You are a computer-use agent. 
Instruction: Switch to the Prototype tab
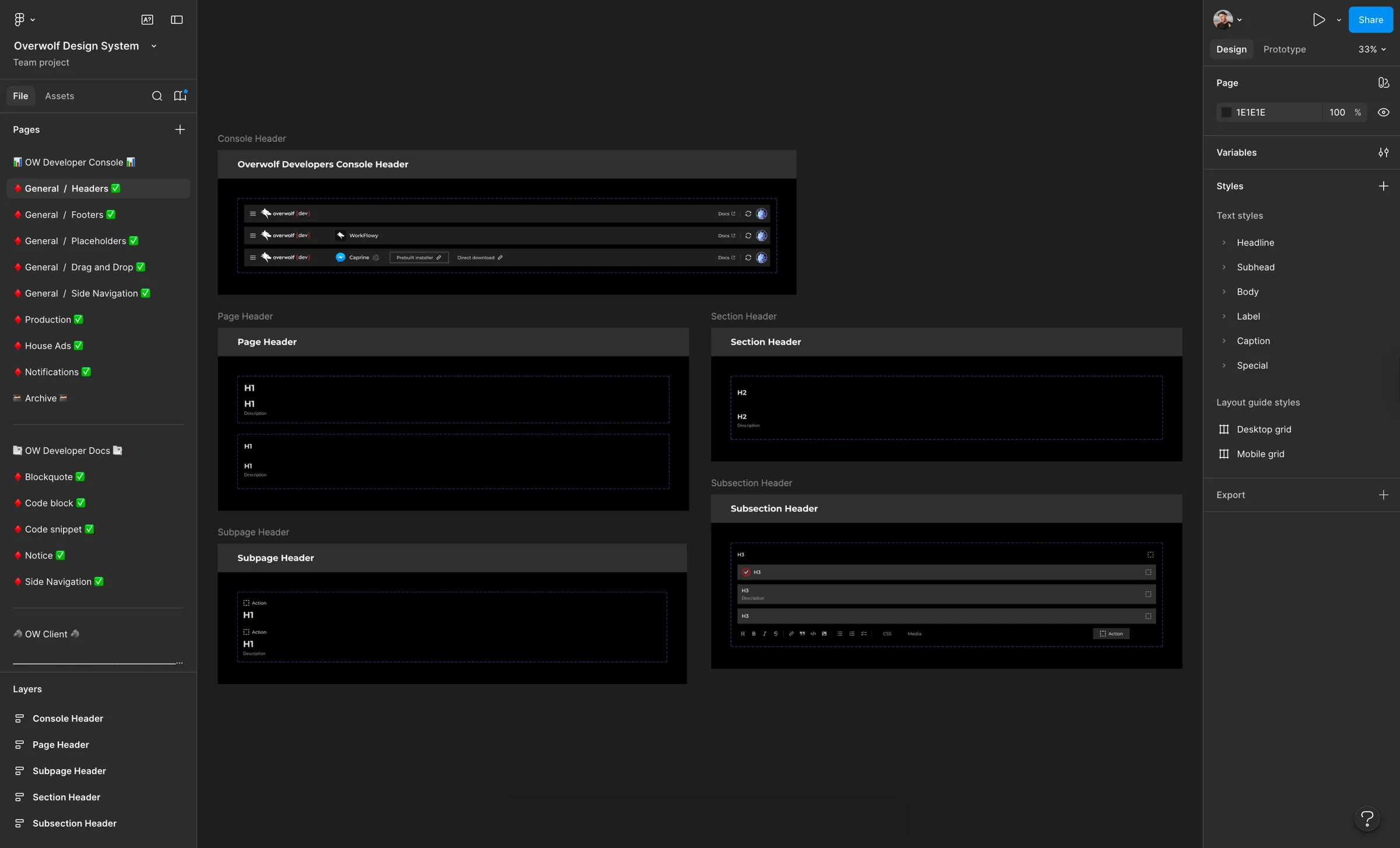click(x=1284, y=49)
